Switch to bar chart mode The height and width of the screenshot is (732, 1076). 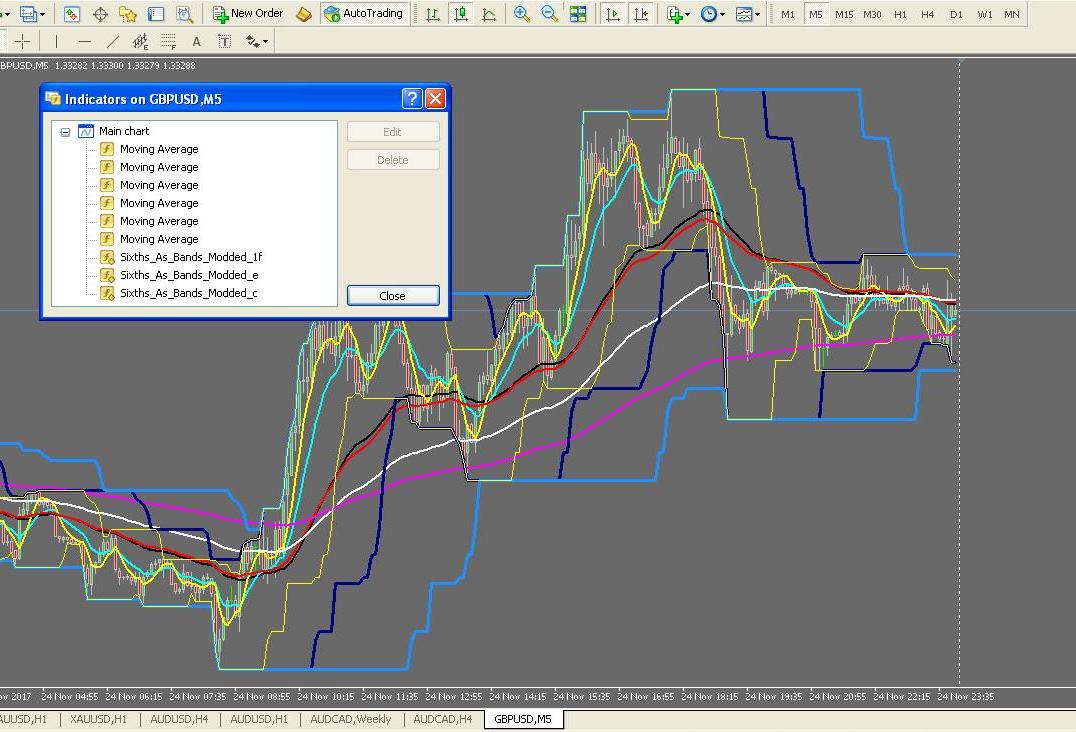coord(432,14)
